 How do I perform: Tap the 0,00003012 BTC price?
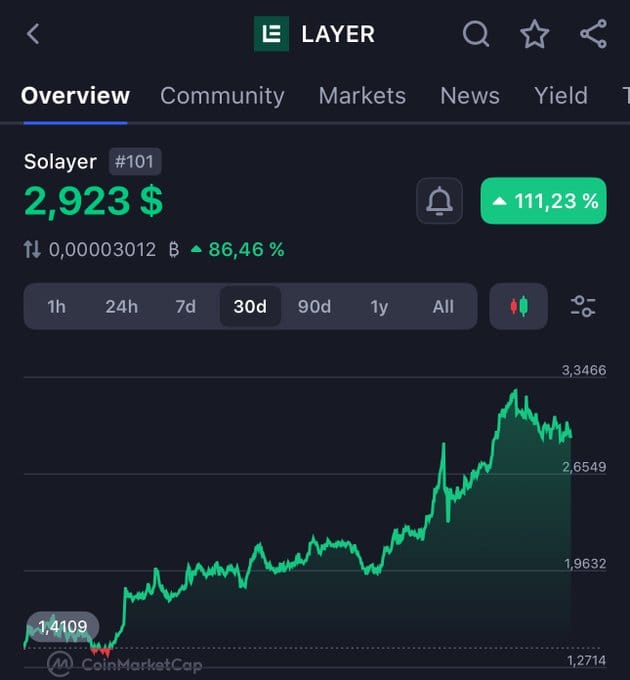pos(114,249)
